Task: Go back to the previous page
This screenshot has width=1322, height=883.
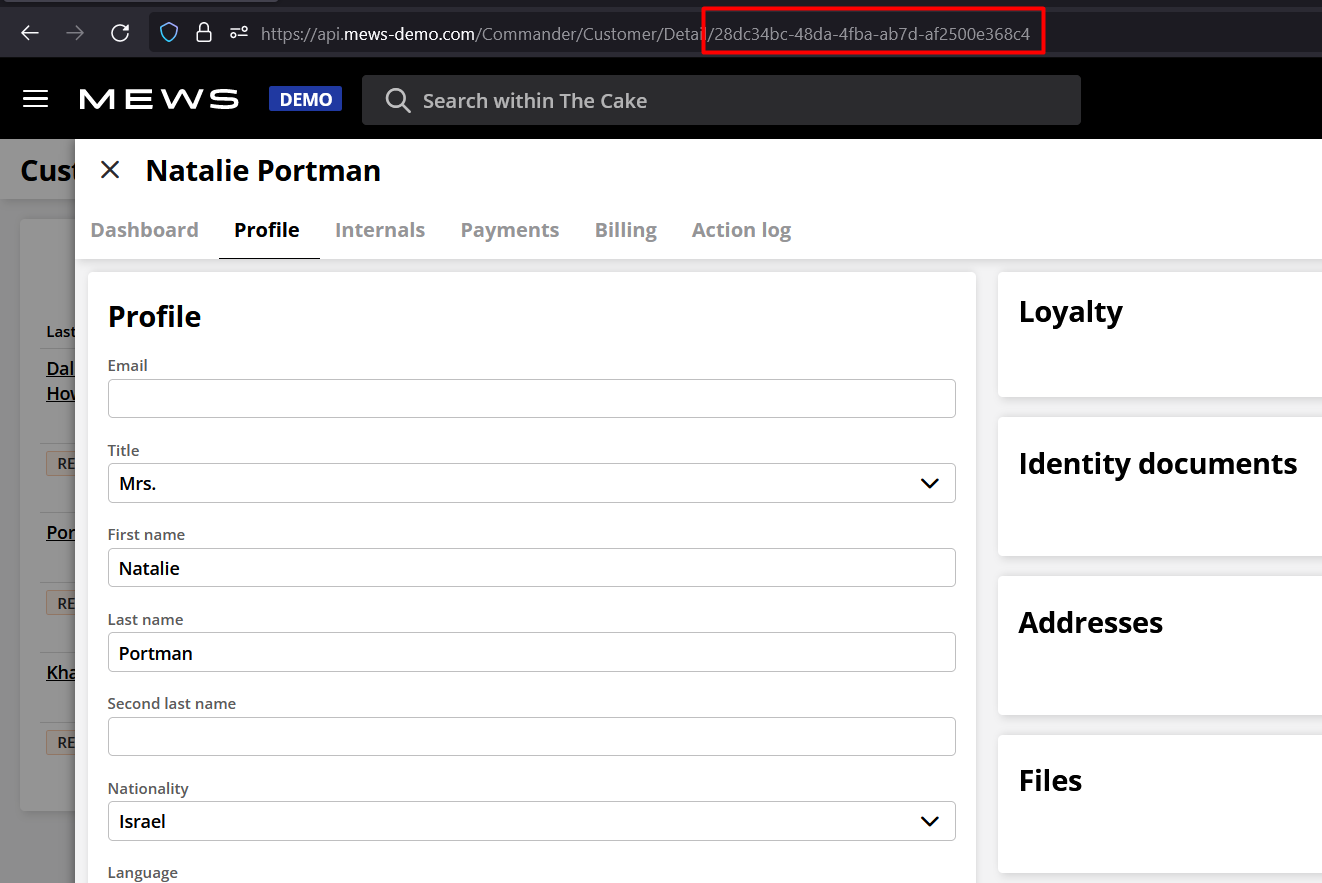Action: (x=29, y=33)
